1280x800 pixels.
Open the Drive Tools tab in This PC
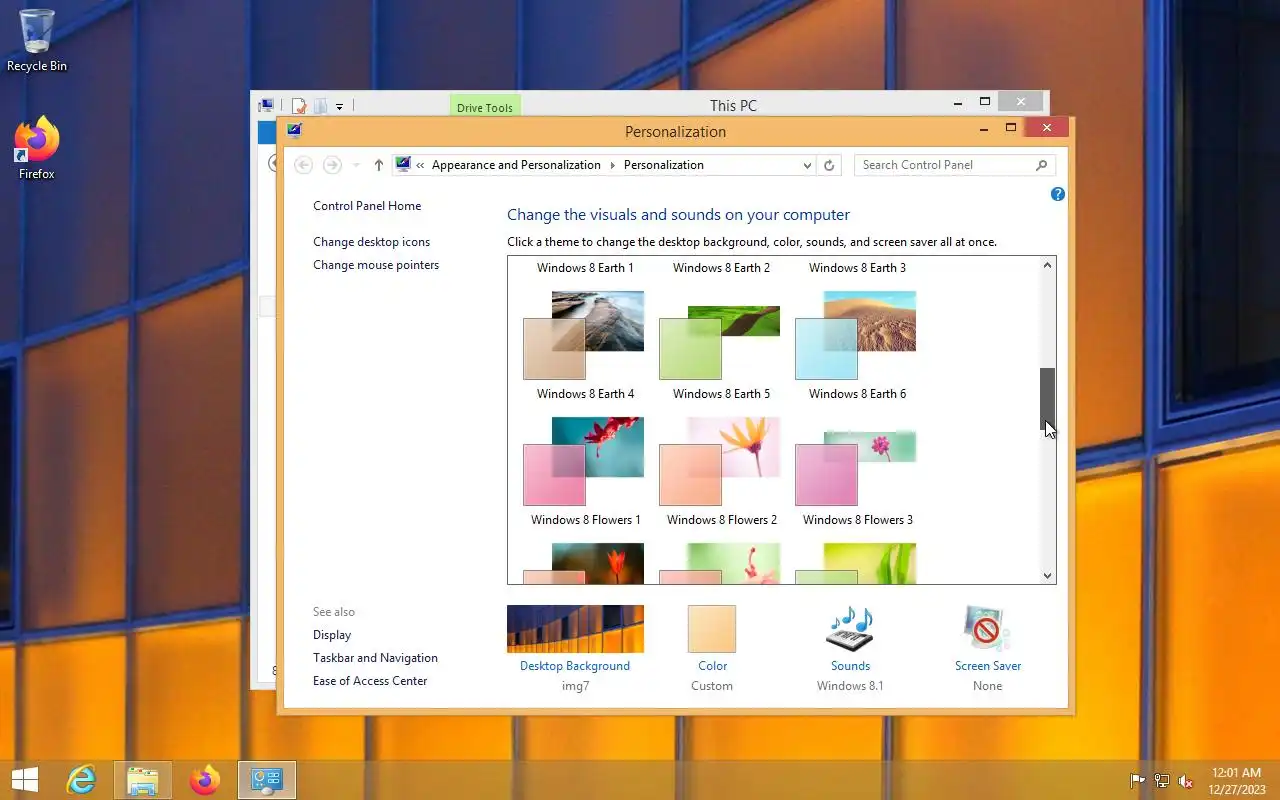(x=485, y=105)
